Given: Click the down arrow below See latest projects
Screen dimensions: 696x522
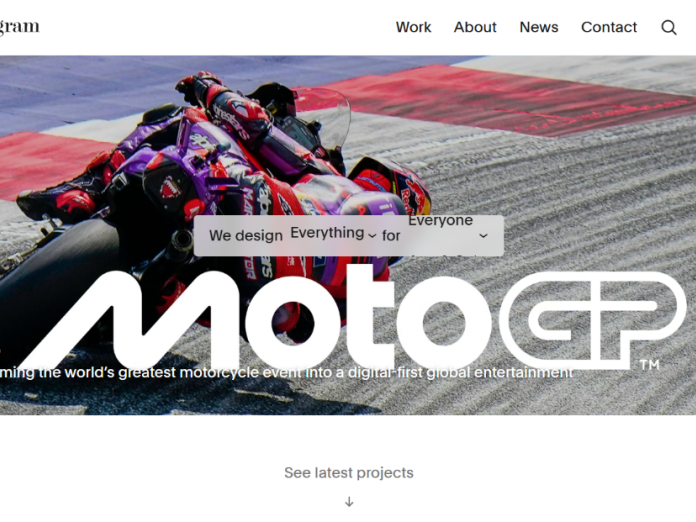Looking at the screenshot, I should click(349, 502).
